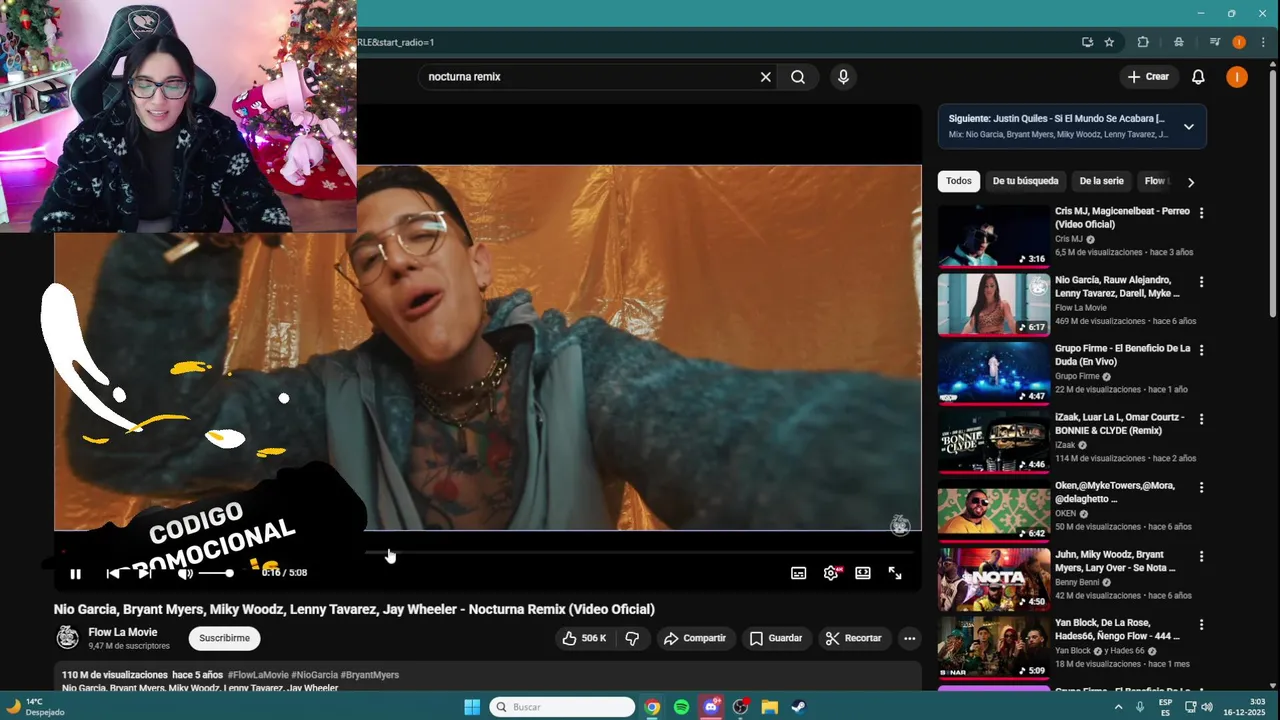
Task: Open YouTube account avatar menu
Action: tap(1237, 77)
